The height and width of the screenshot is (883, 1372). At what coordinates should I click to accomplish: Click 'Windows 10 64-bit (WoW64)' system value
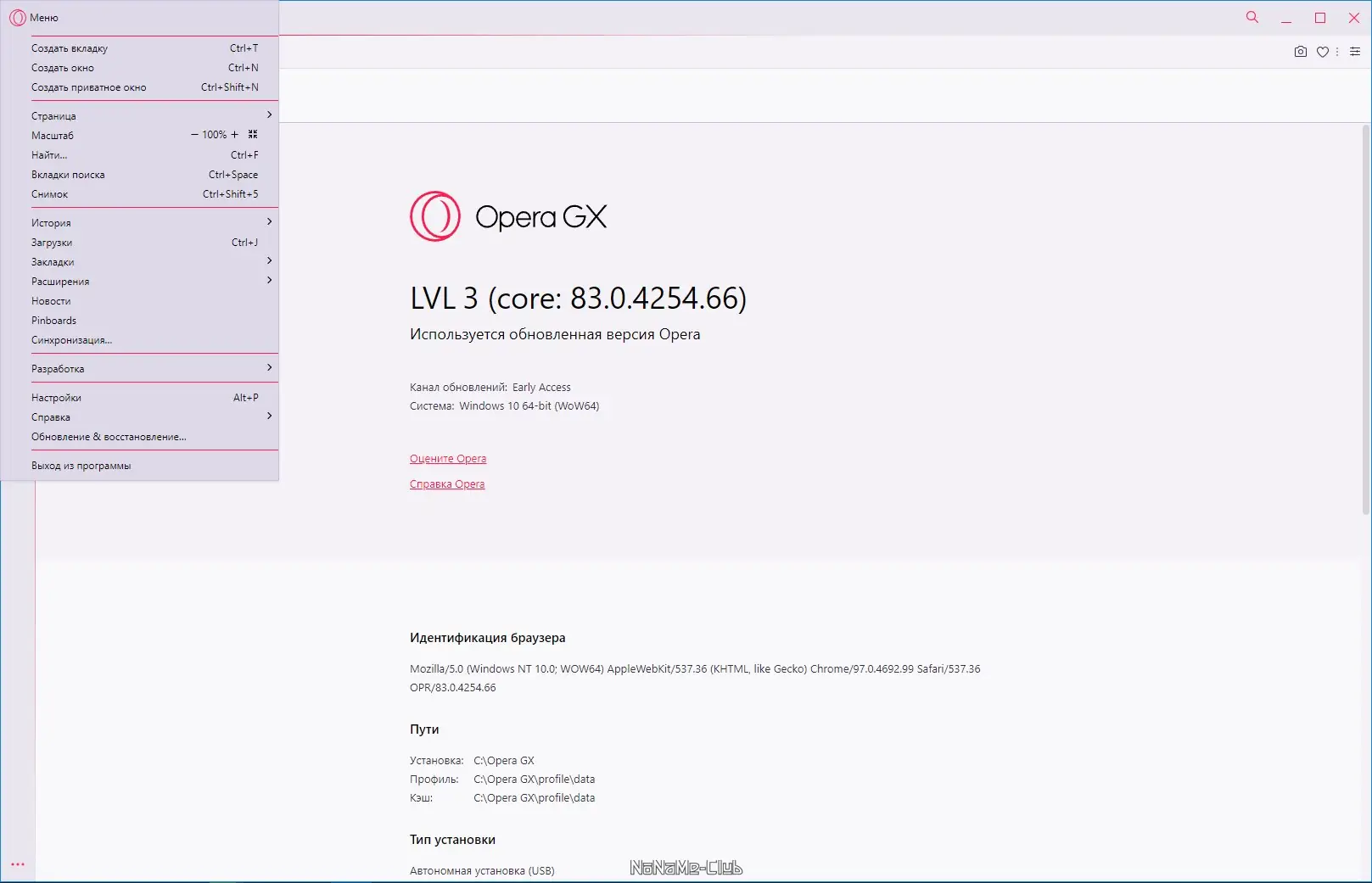529,406
